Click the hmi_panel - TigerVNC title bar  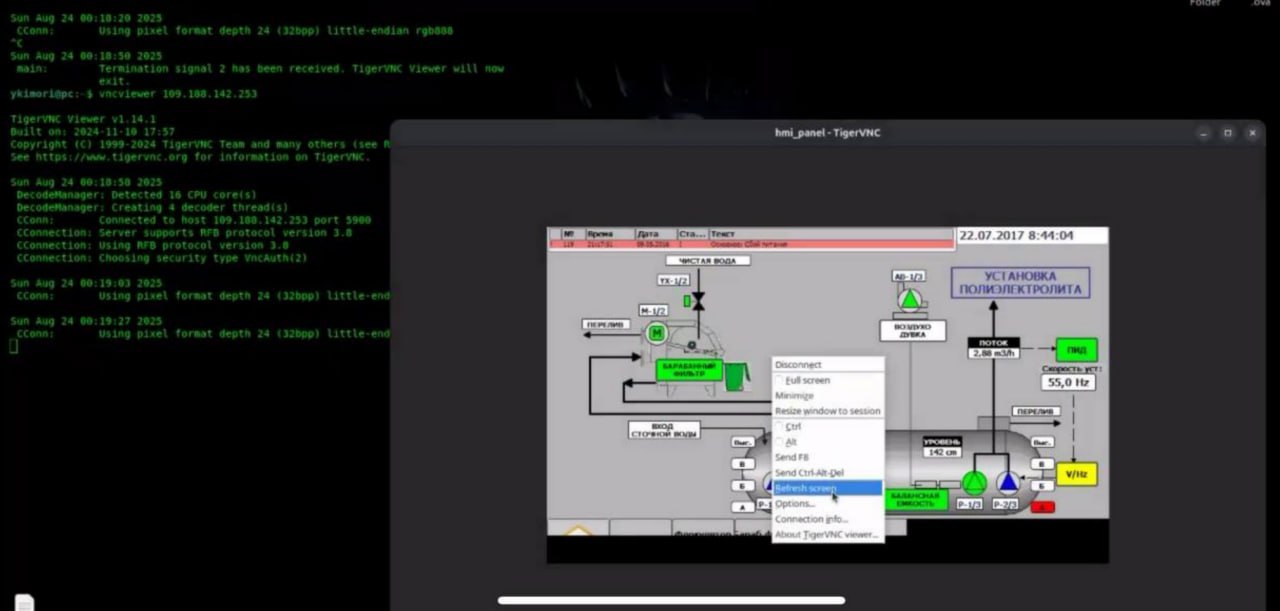pos(828,132)
